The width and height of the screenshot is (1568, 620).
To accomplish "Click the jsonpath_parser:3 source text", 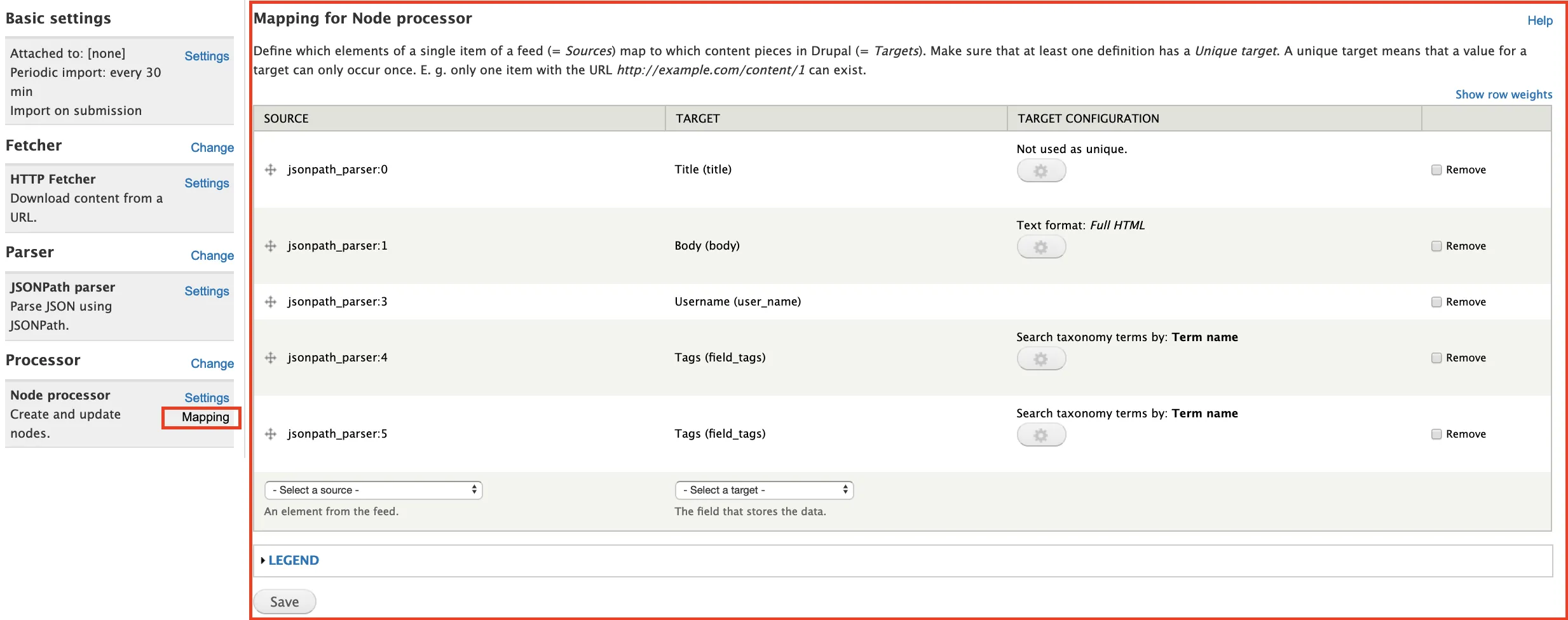I will pyautogui.click(x=337, y=302).
